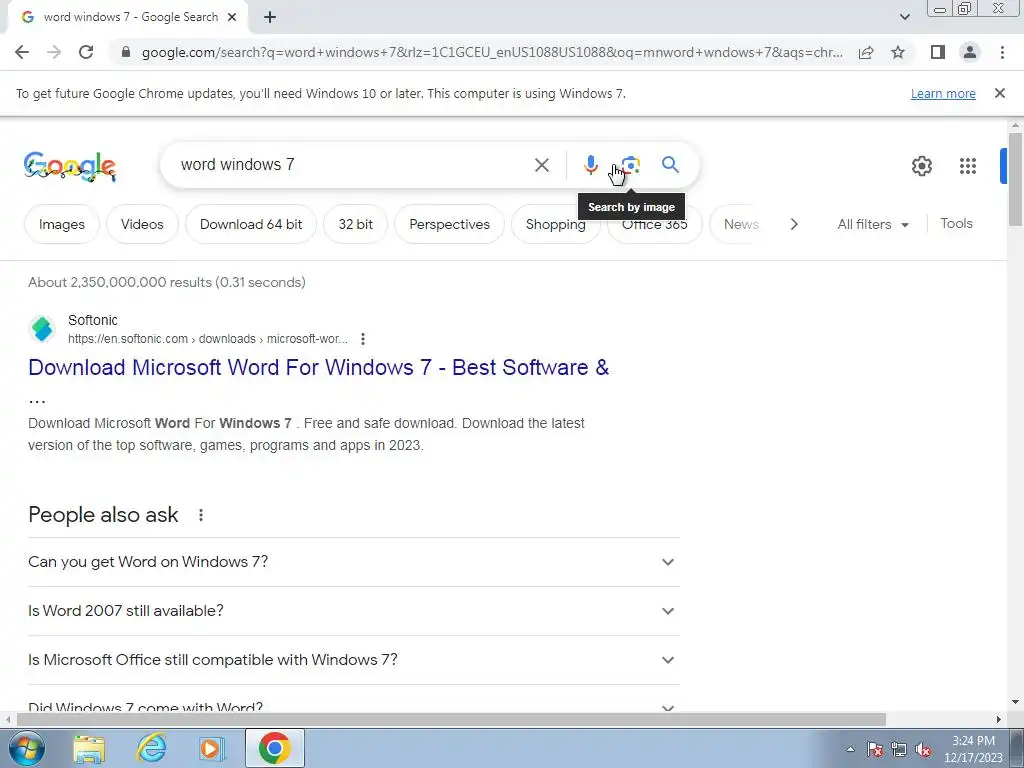This screenshot has width=1024, height=768.
Task: Clear the search box text
Action: coord(541,165)
